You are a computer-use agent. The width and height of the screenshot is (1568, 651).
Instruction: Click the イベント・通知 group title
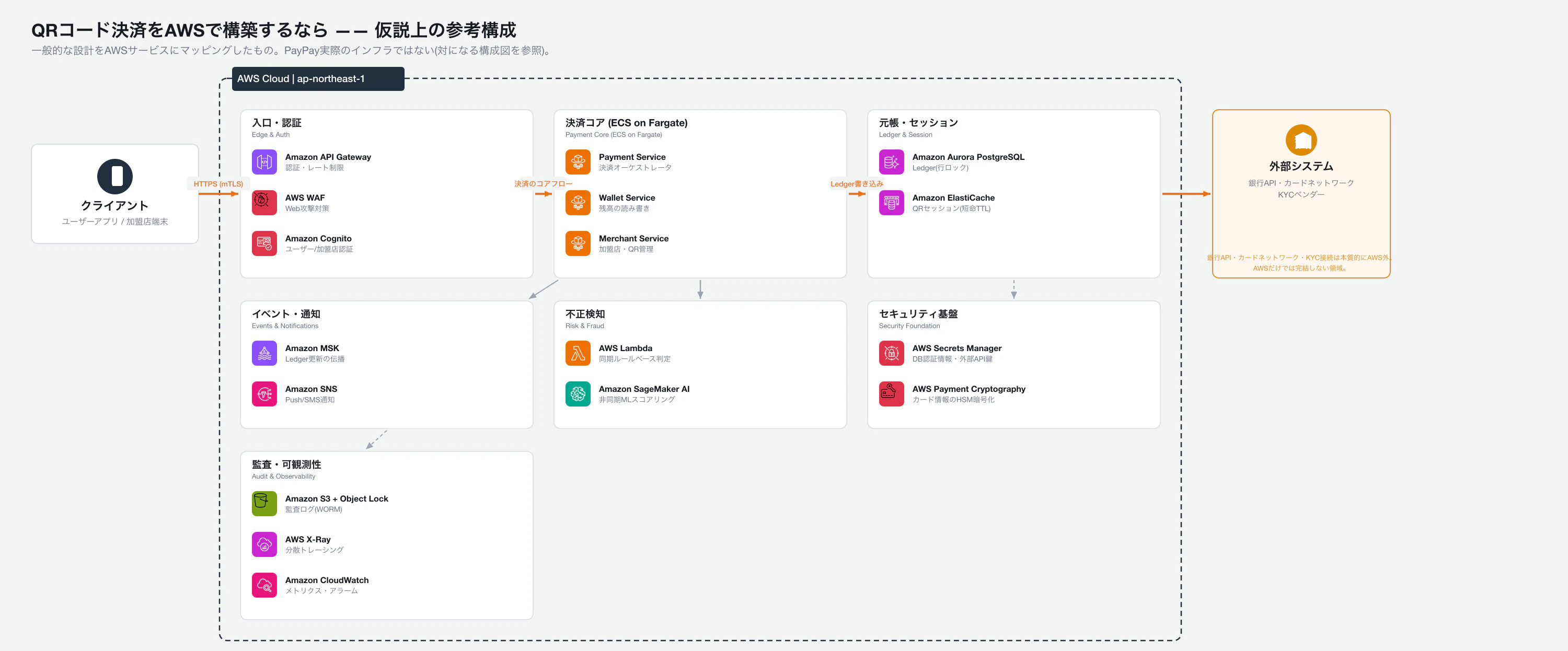tap(286, 314)
